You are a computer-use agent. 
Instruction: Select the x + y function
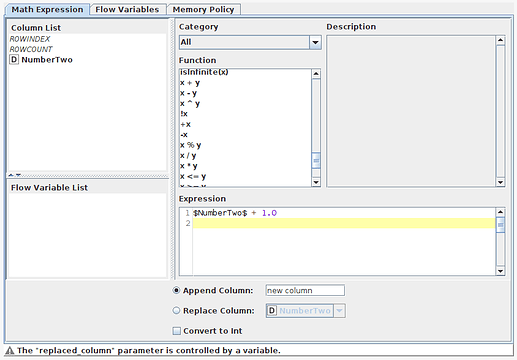(x=190, y=83)
